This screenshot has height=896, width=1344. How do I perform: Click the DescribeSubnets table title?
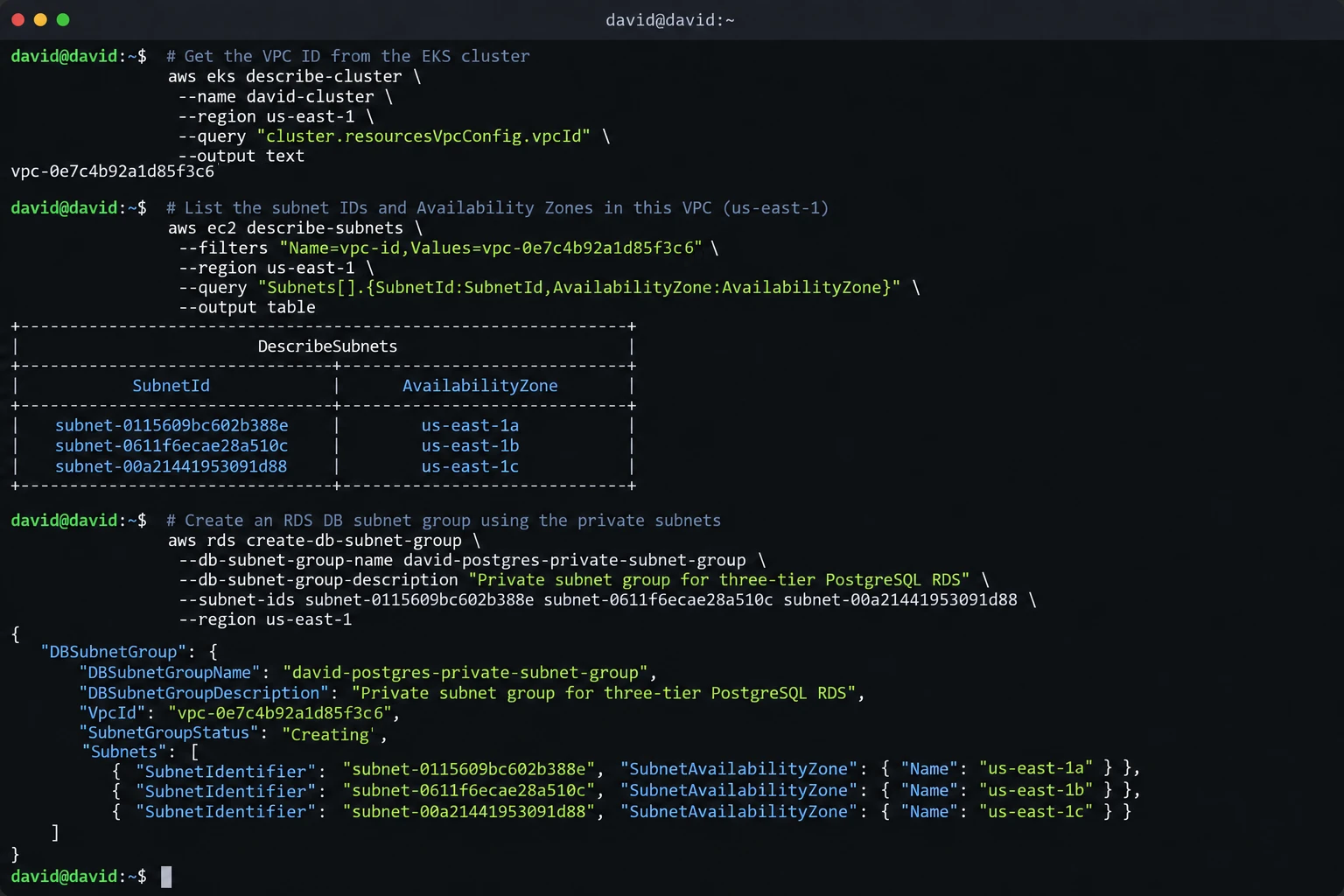327,346
